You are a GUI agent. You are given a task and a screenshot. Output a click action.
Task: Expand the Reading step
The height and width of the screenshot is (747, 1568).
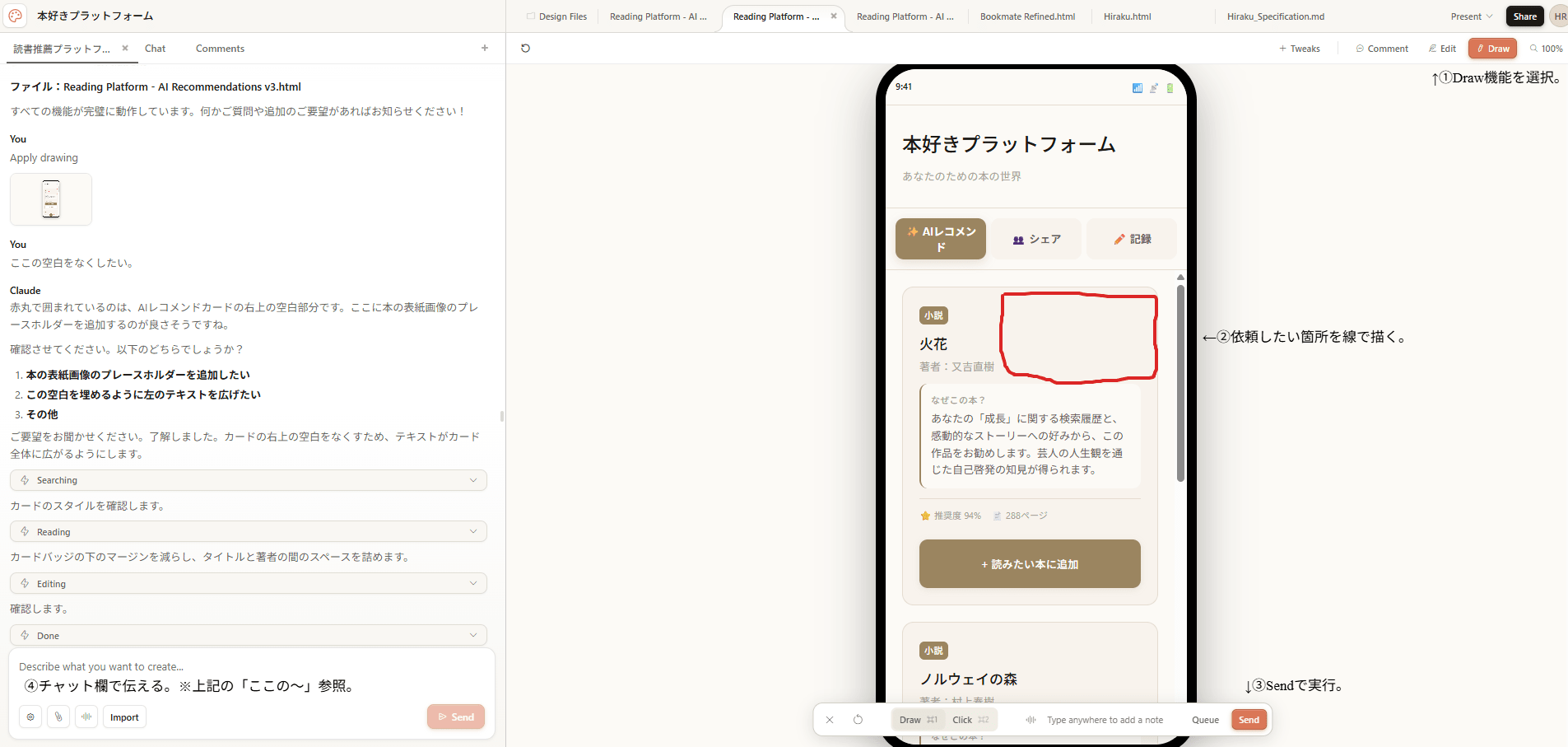[249, 532]
